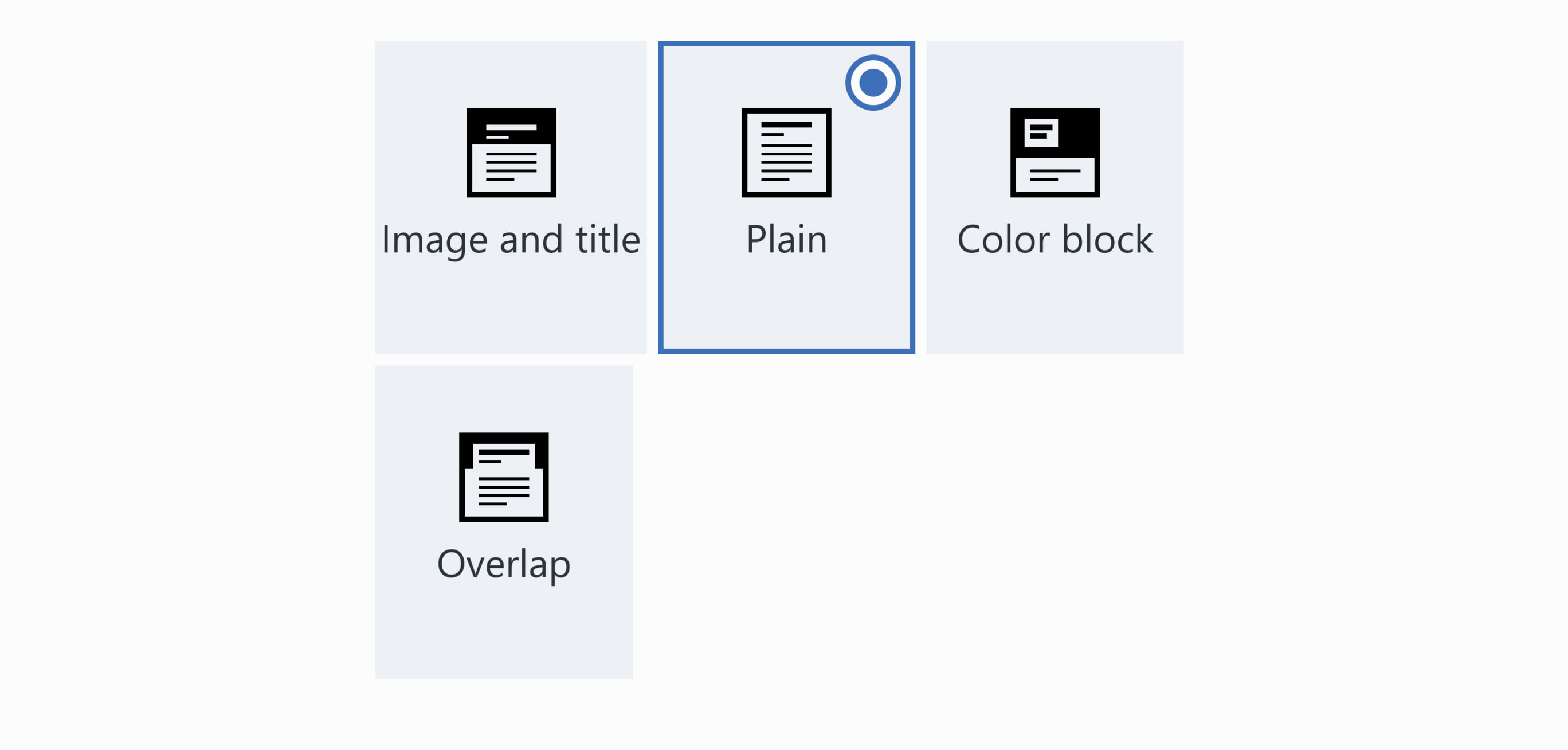
Task: Click empty space below the Plain label
Action: point(786,304)
